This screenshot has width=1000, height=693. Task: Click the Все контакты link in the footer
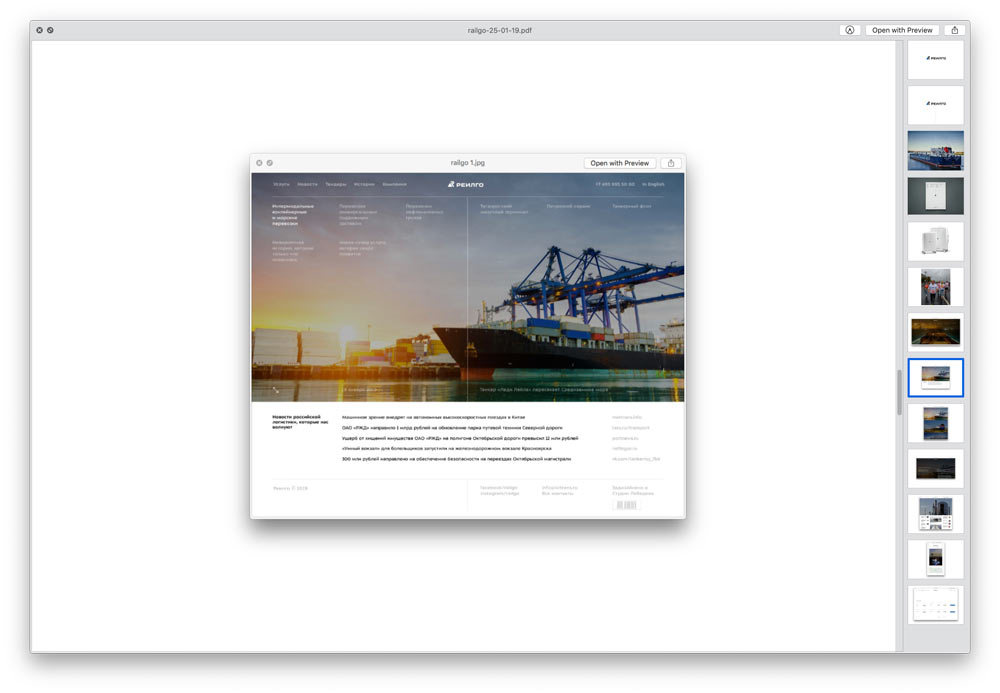556,492
